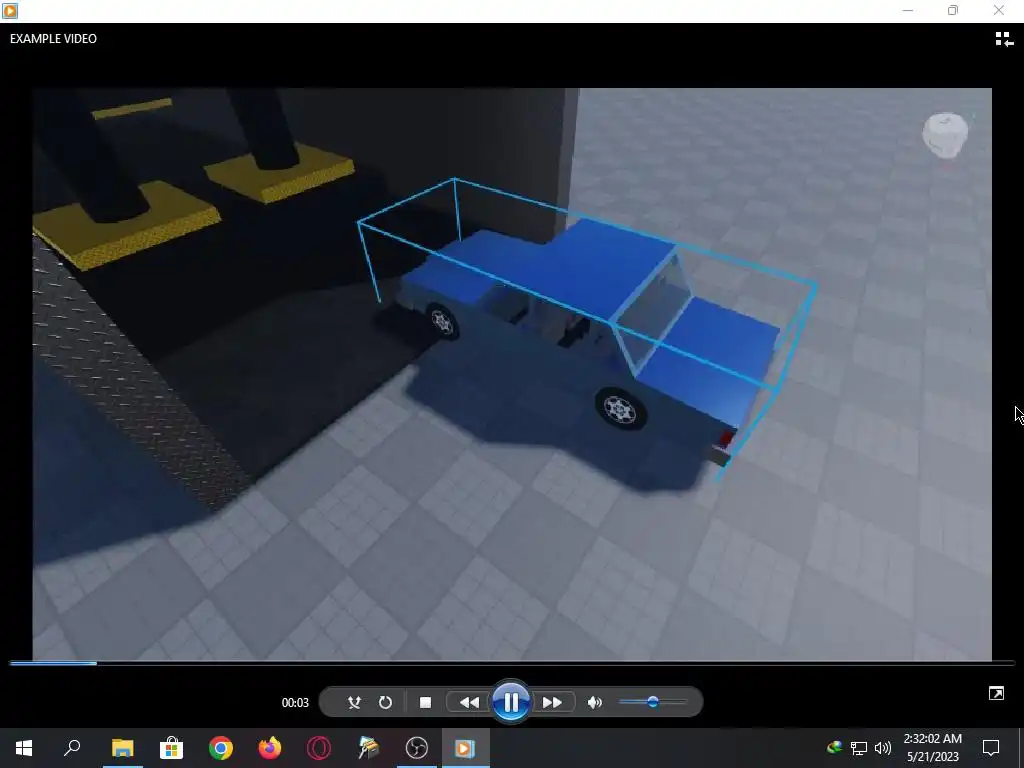Screen dimensions: 1024x768
Task: Open the striped flag app in taskbar
Action: pos(368,748)
